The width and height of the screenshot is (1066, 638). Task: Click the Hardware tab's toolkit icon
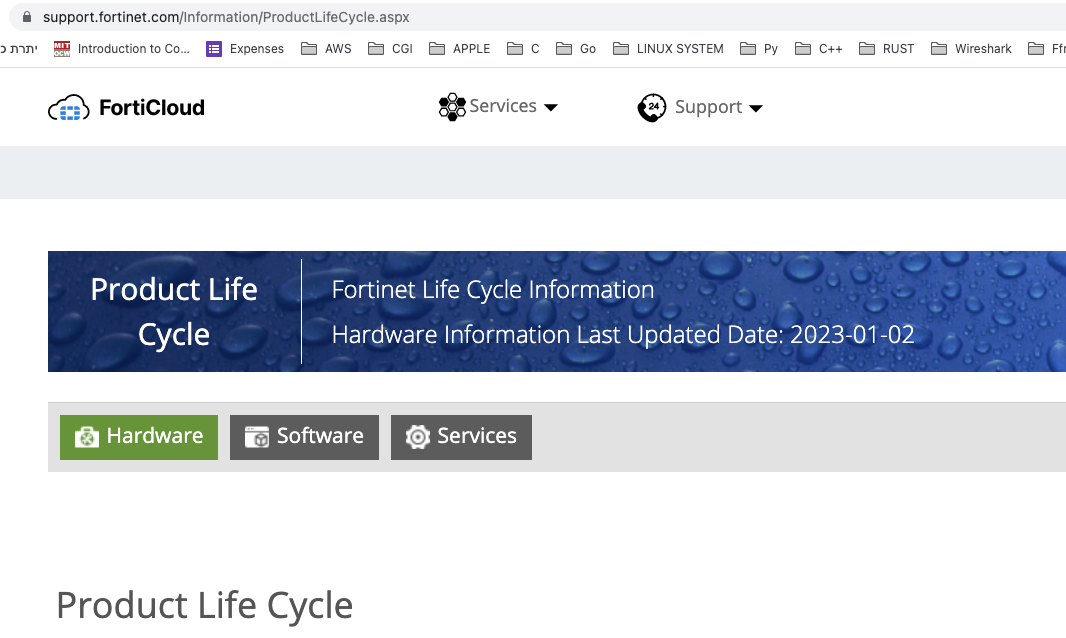87,437
